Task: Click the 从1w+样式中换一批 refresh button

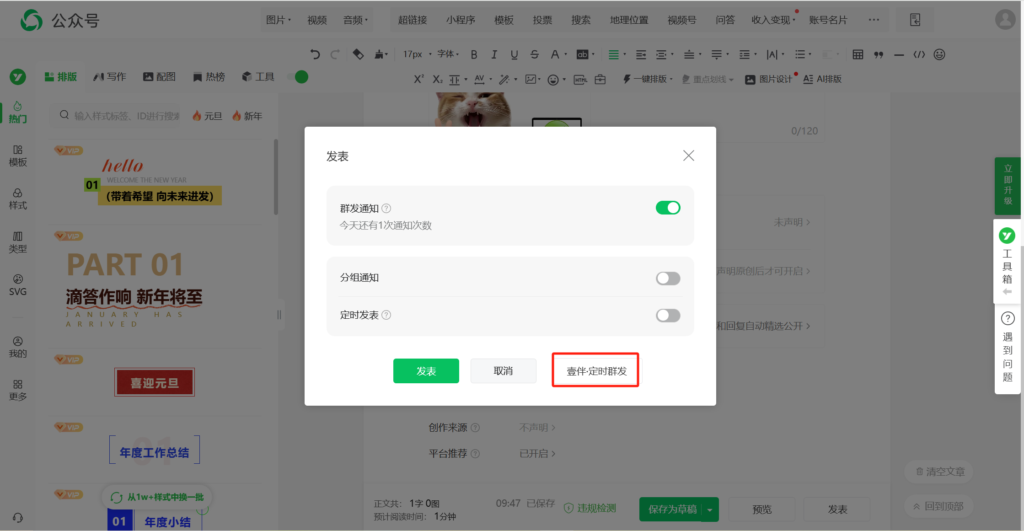Action: pos(157,497)
